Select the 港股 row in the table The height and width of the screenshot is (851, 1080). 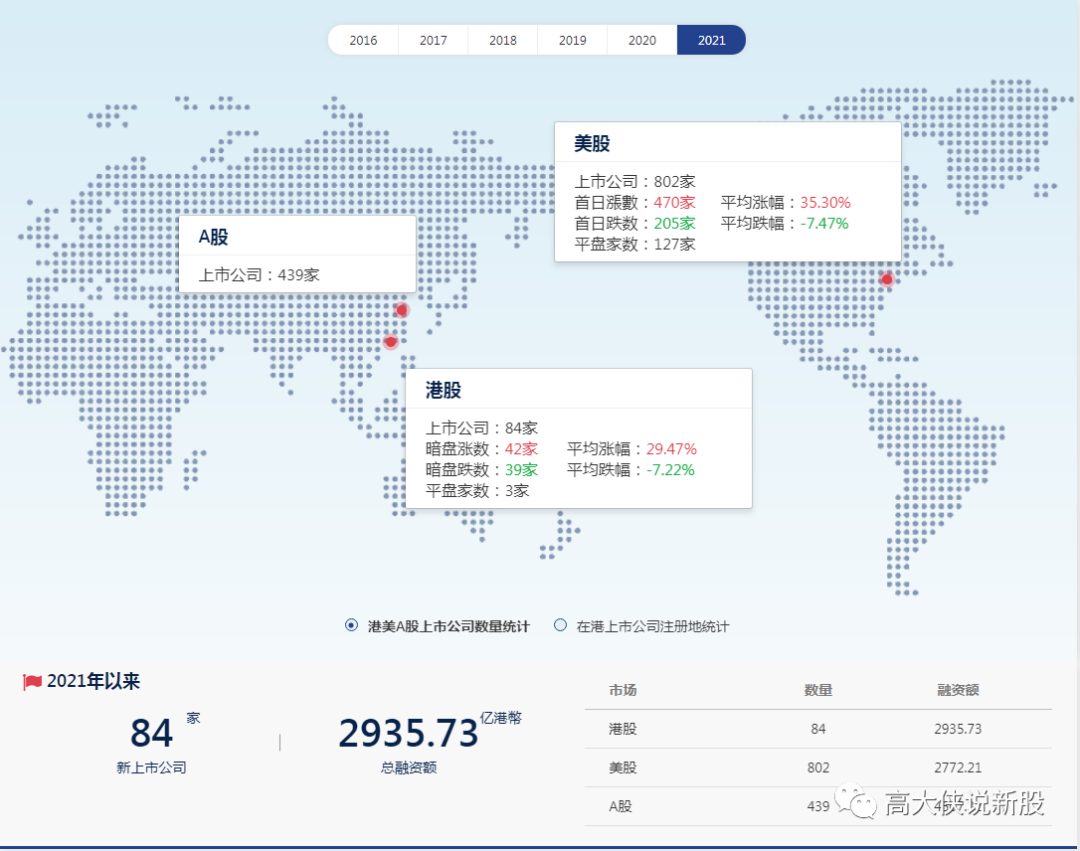click(818, 728)
